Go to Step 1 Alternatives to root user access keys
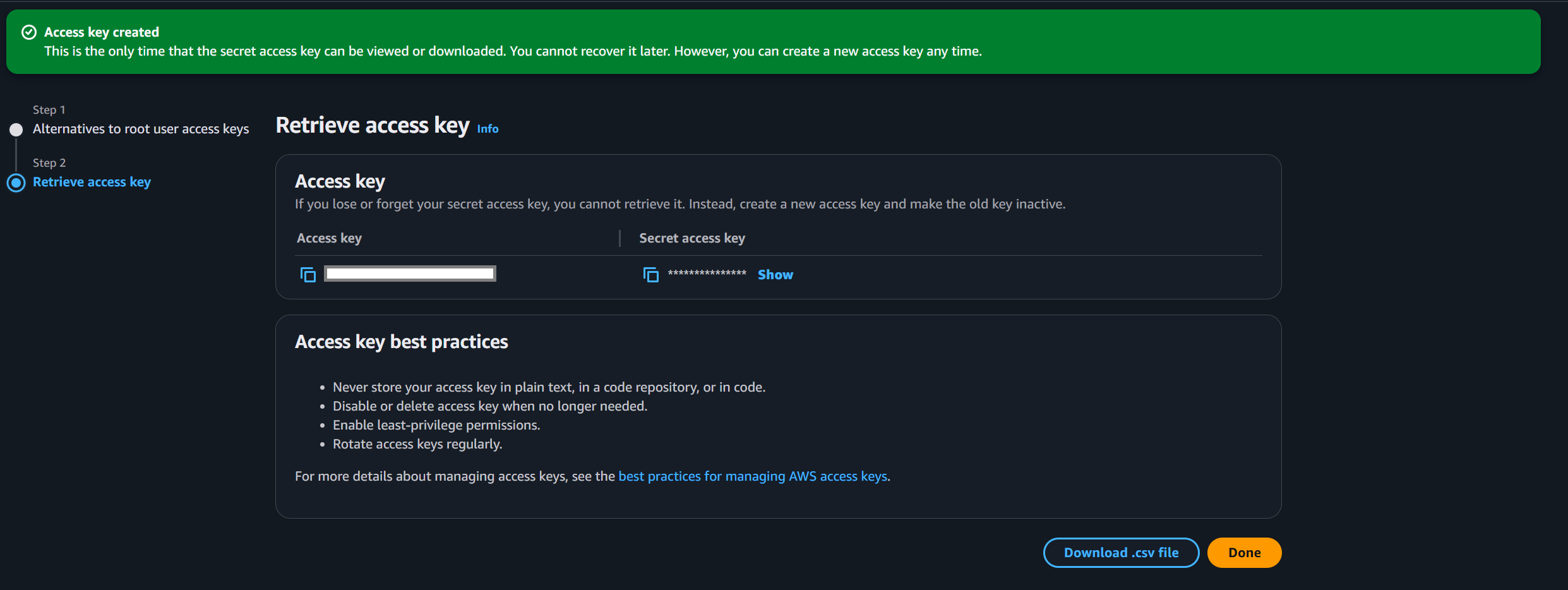This screenshot has width=1568, height=590. point(141,129)
